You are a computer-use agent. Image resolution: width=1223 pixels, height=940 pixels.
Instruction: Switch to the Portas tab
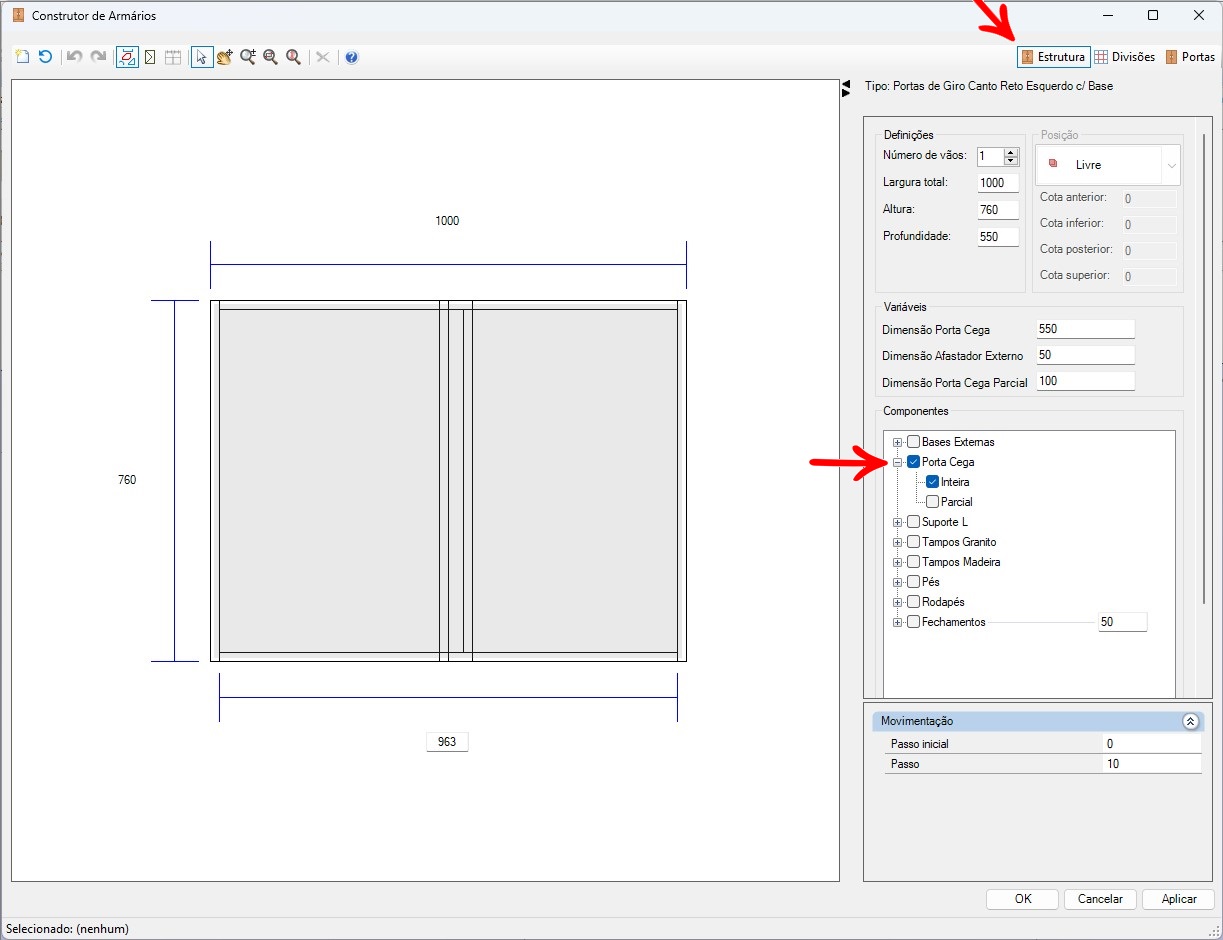pyautogui.click(x=1190, y=57)
